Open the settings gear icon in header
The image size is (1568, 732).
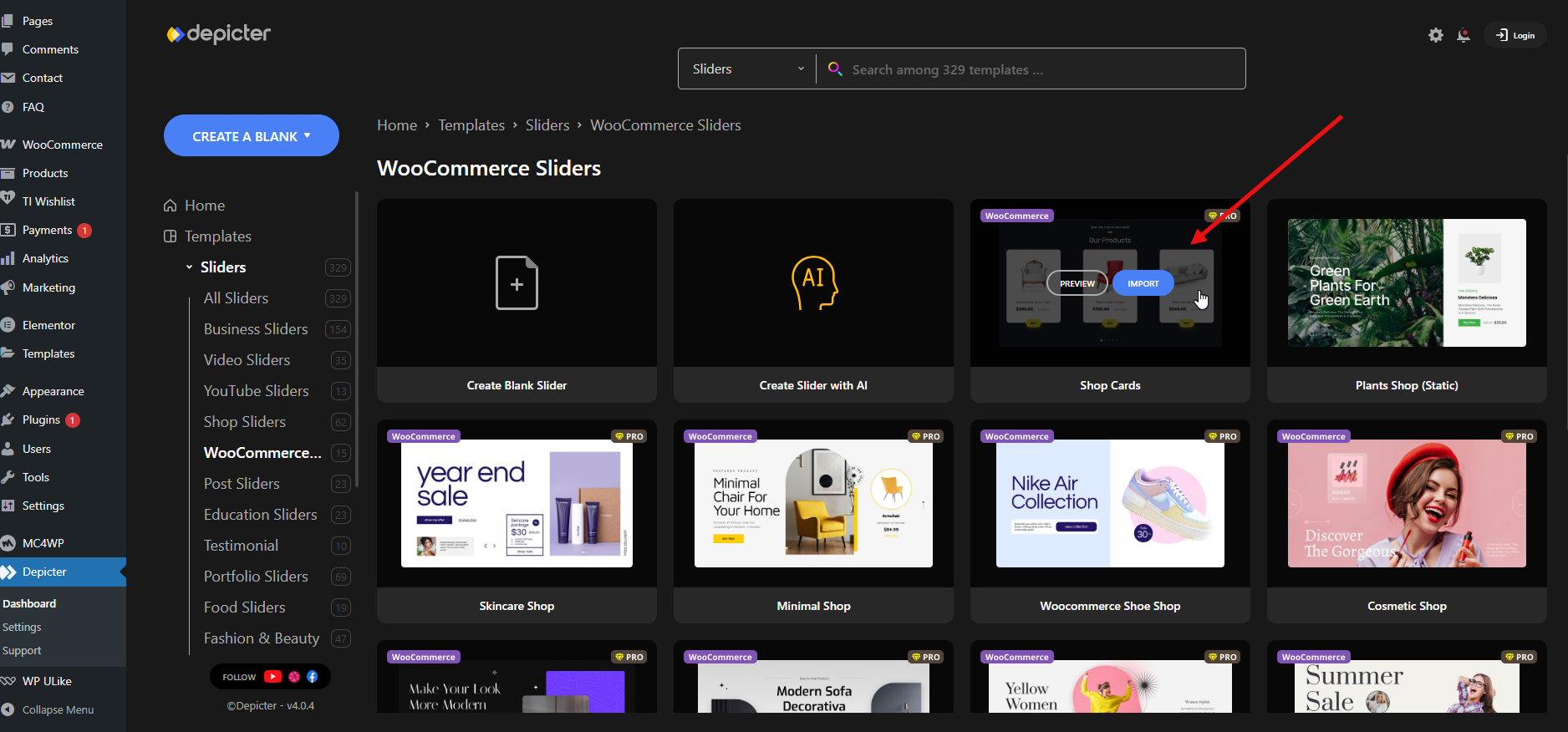coord(1435,35)
